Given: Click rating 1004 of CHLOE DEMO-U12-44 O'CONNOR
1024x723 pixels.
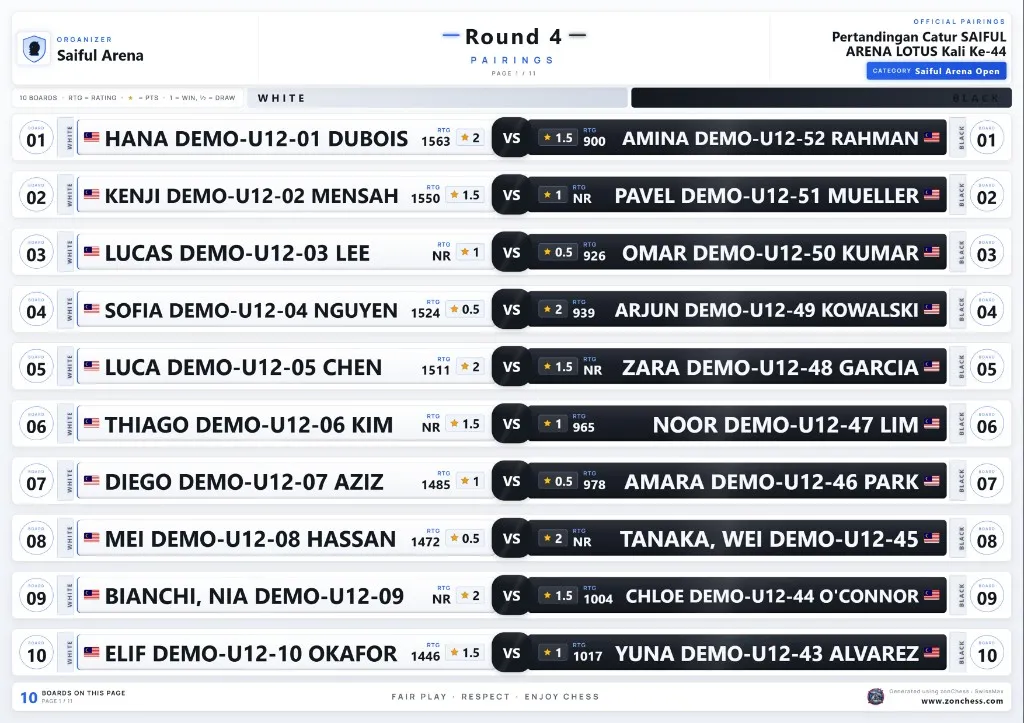Looking at the screenshot, I should [x=598, y=599].
